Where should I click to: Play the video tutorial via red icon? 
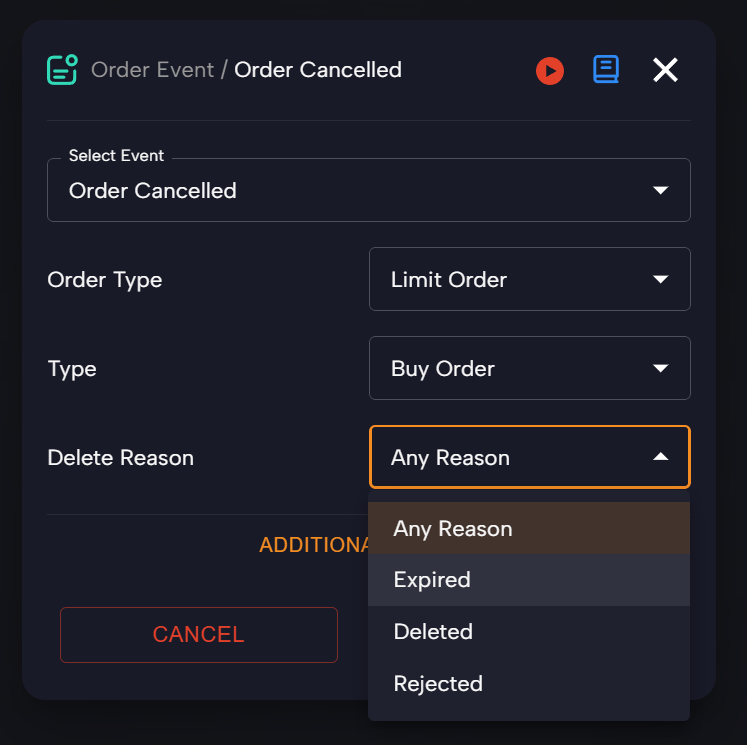coord(550,71)
